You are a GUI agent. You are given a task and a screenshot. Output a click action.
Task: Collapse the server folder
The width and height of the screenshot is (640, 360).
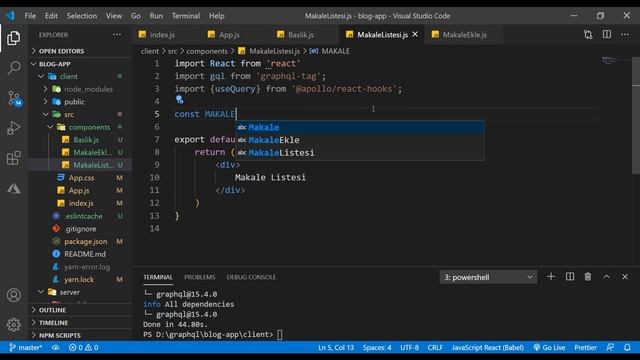click(x=79, y=292)
